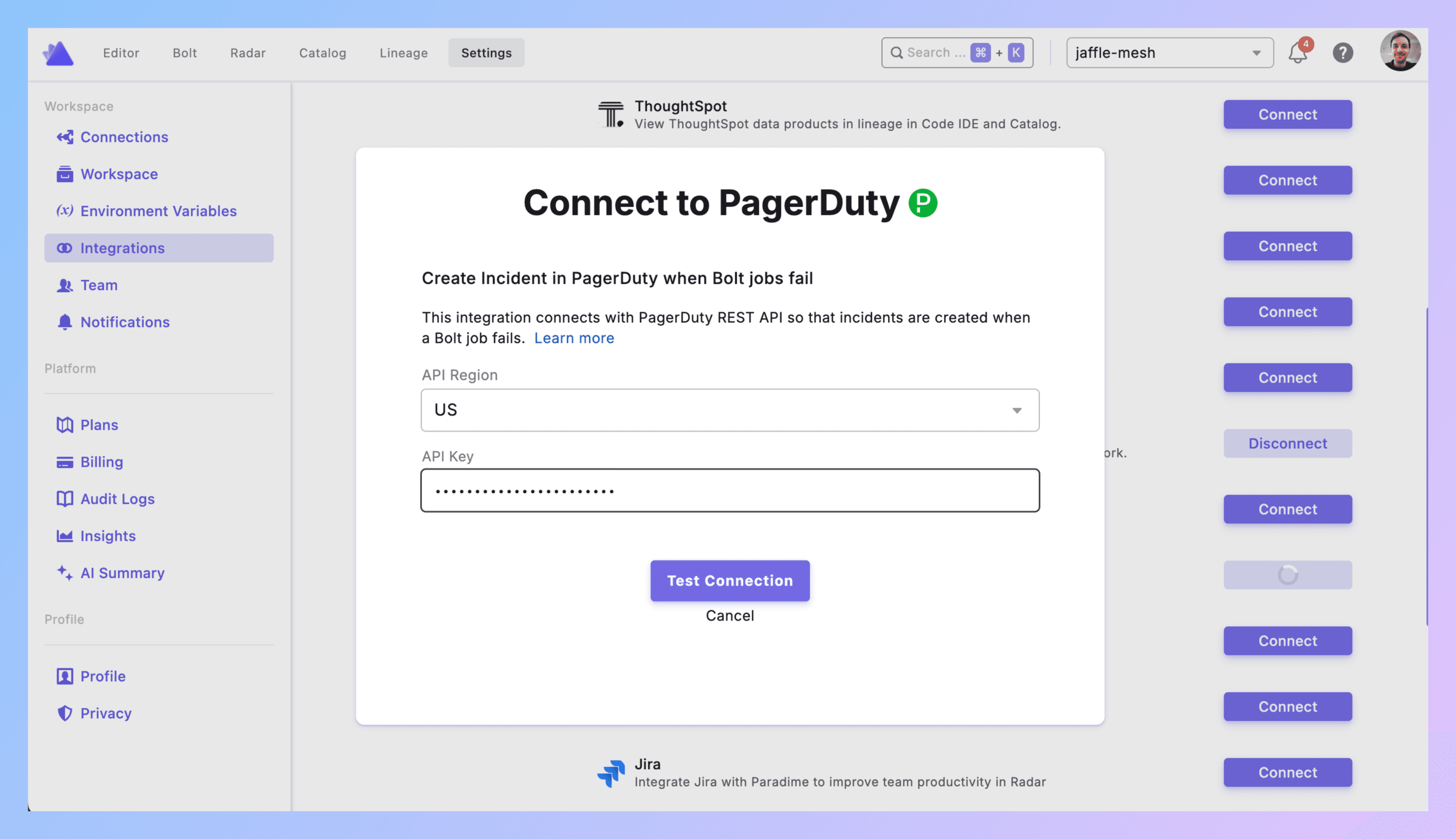Click the help question mark icon
The height and width of the screenshot is (839, 1456).
(1342, 53)
